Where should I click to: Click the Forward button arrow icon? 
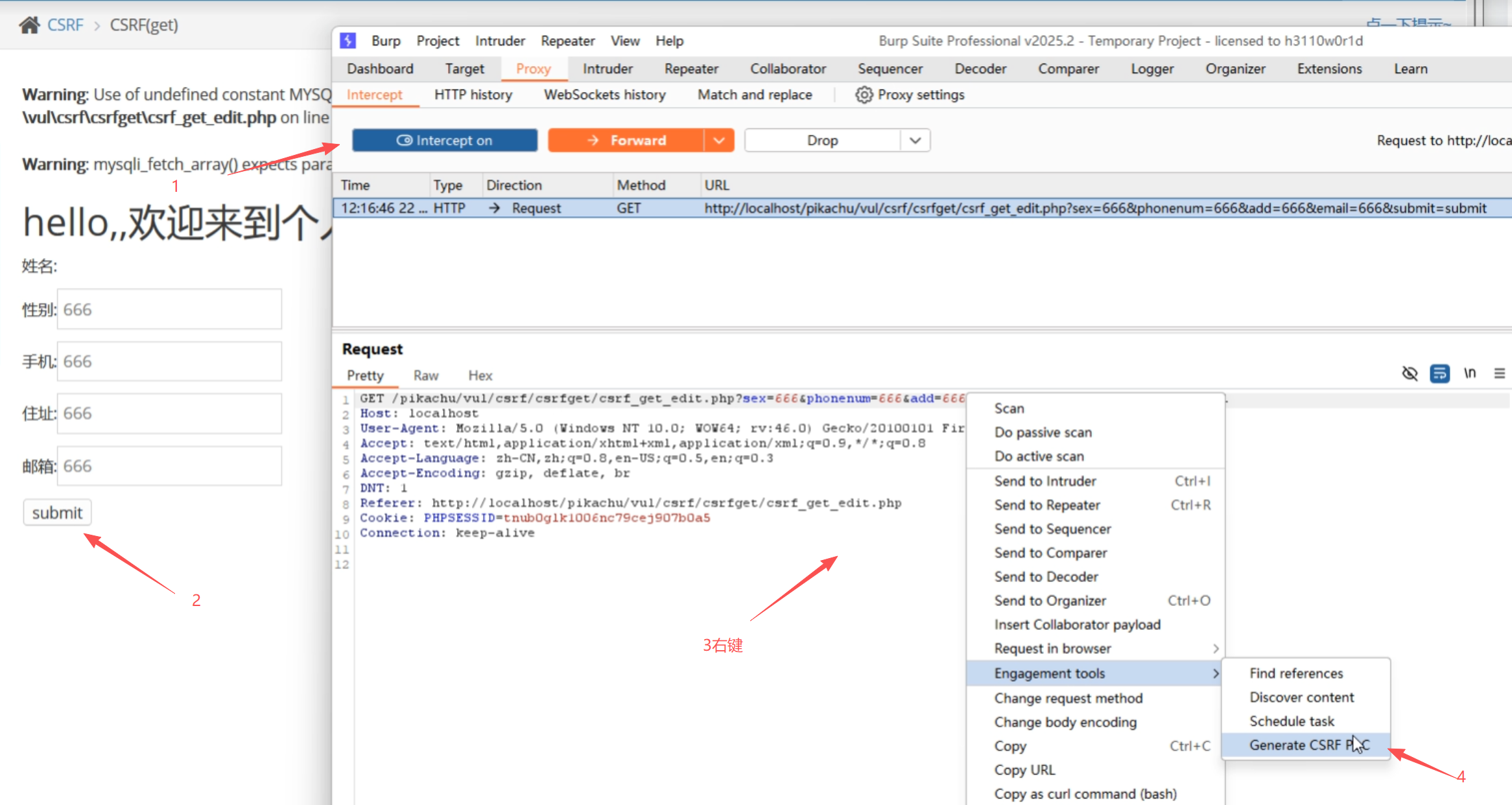[593, 141]
